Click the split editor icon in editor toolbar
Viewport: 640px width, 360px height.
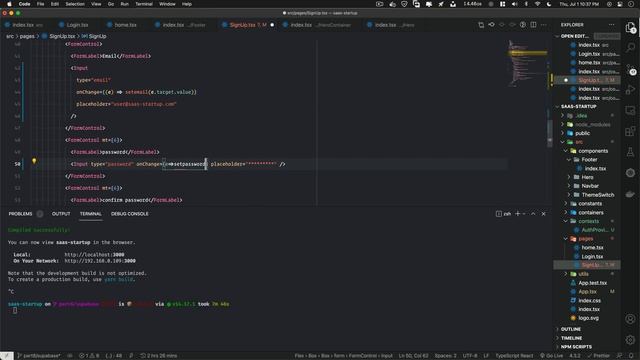pyautogui.click(x=533, y=25)
